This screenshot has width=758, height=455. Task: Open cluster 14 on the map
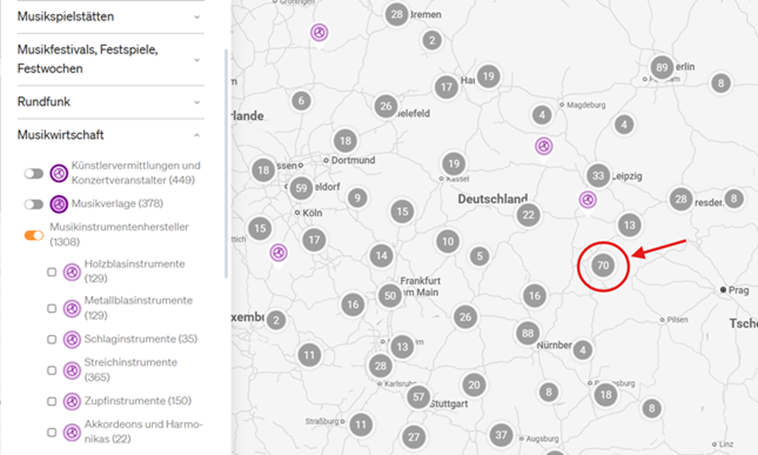pos(381,256)
